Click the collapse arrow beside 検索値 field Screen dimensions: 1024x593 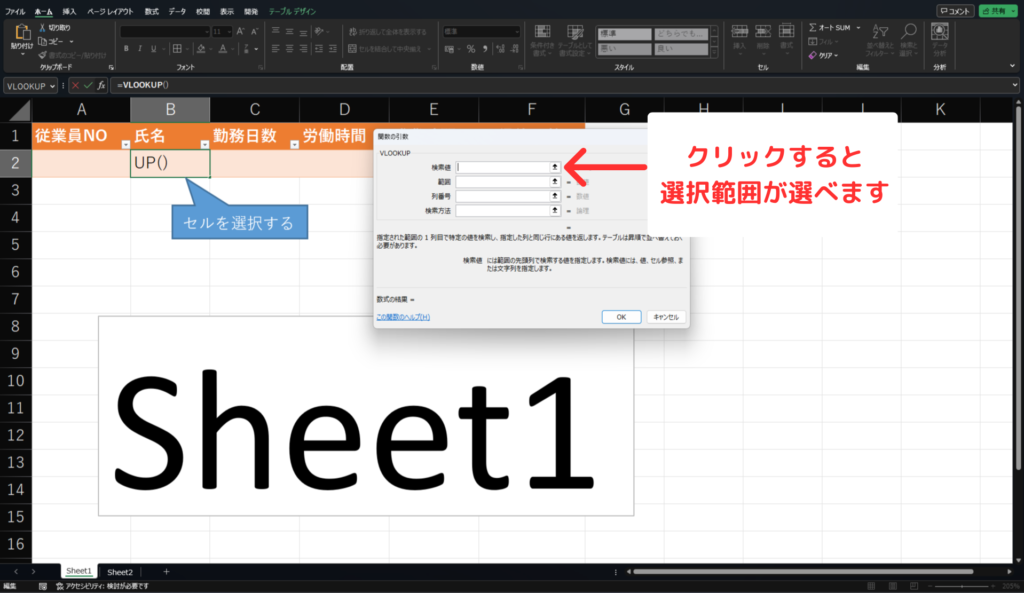(x=554, y=167)
